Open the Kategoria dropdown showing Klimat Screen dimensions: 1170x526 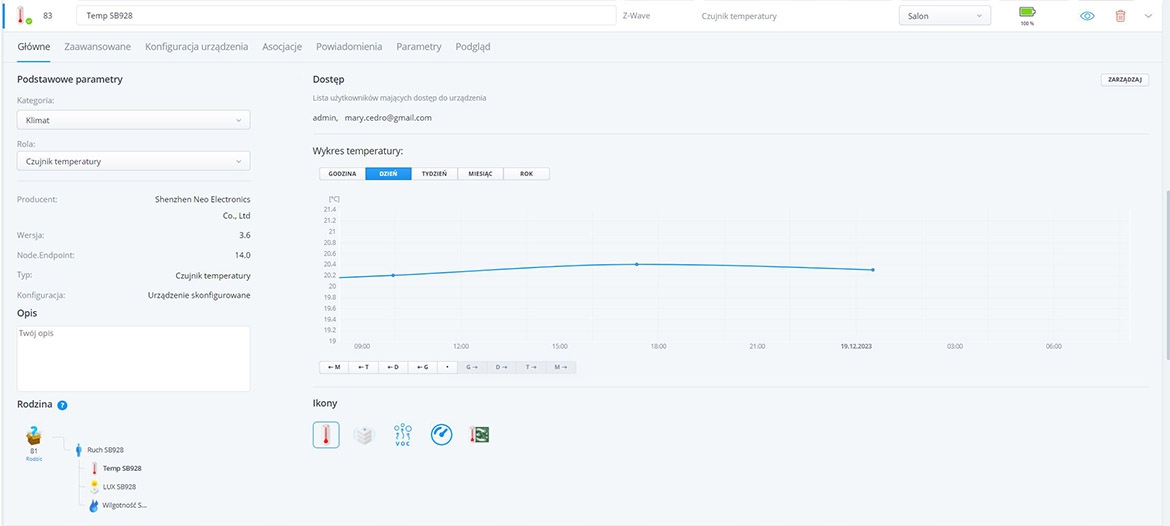[x=133, y=120]
